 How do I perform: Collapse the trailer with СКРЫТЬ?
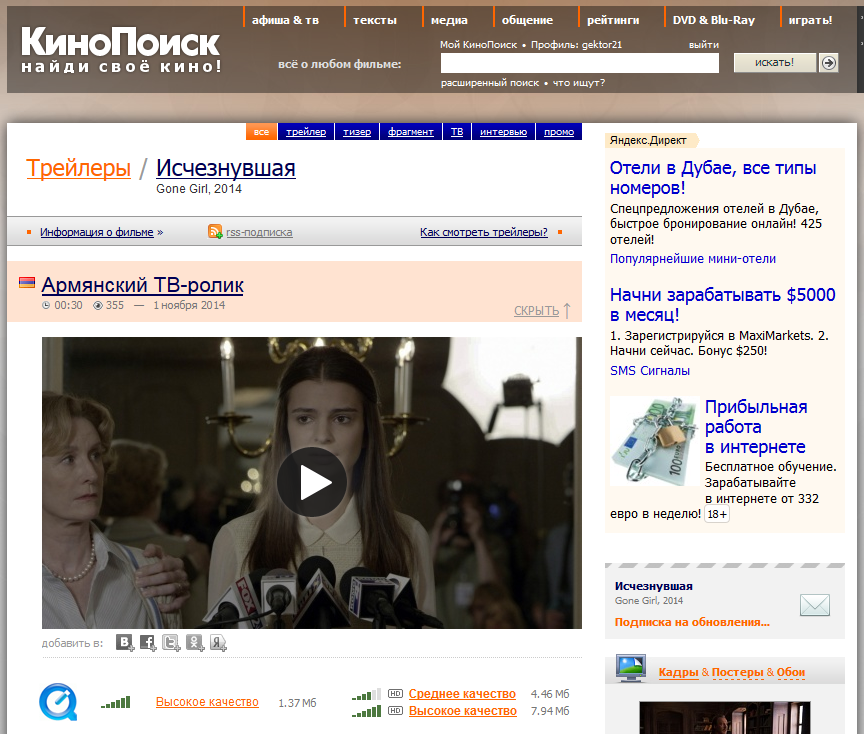click(x=536, y=311)
